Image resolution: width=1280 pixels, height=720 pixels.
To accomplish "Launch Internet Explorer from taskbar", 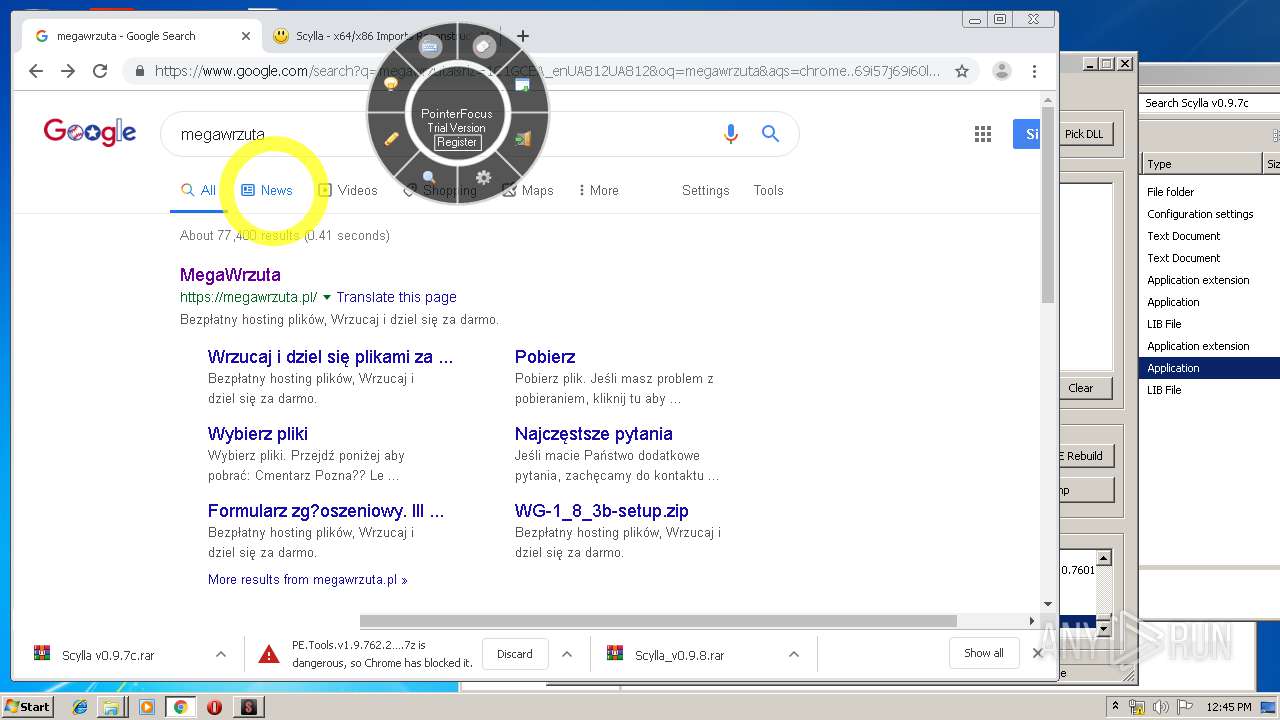I will click(80, 707).
